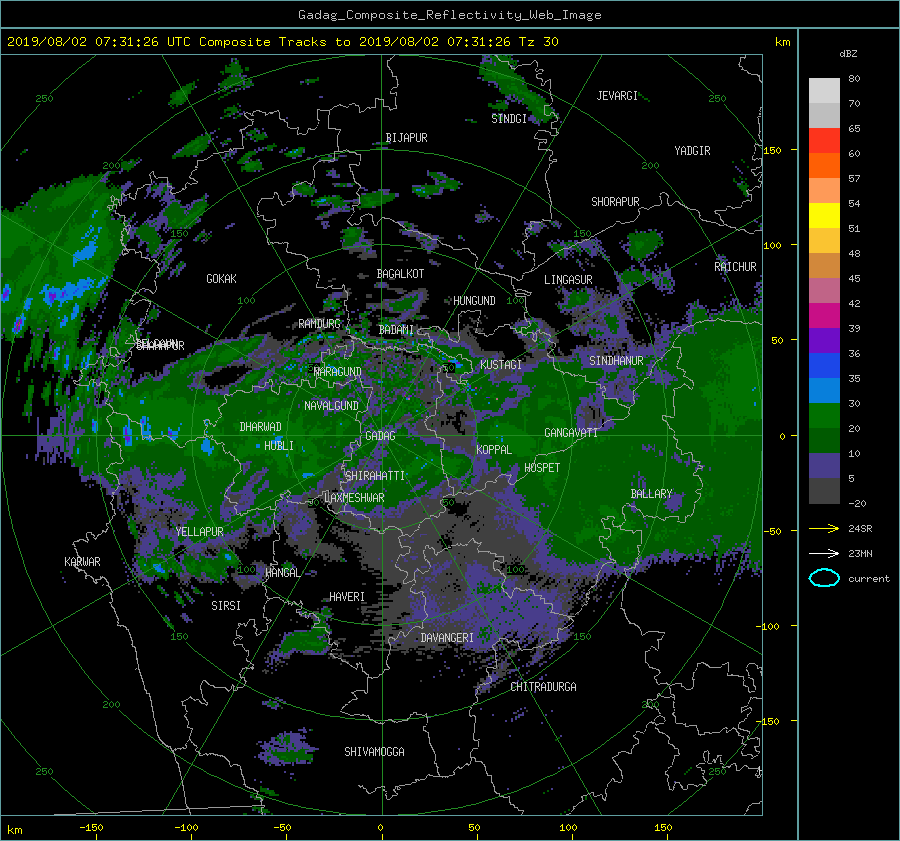Click the SHIVAMOGGA city label
Screen dimensions: 900x841
pos(374,752)
